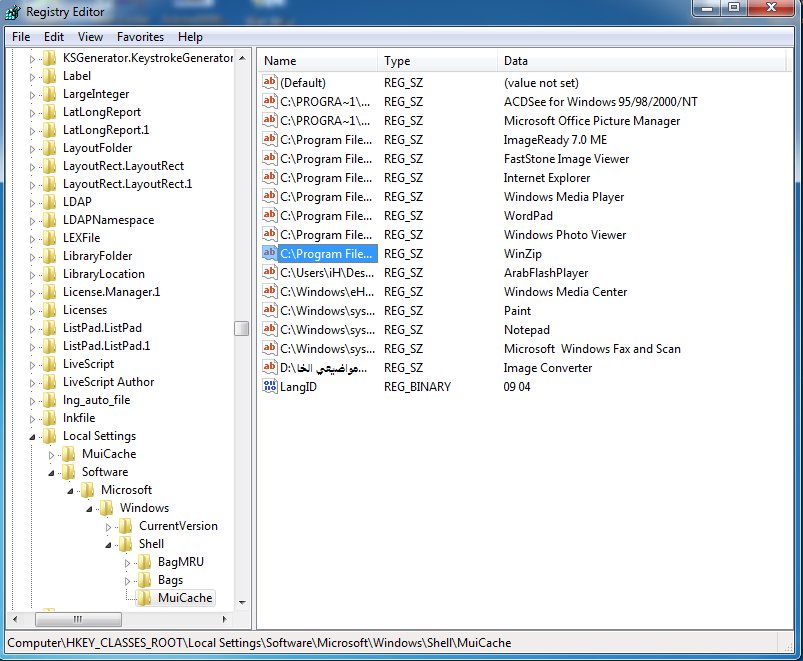Click the folder icon of the Shell key
Screen dimensions: 803x661
point(126,544)
